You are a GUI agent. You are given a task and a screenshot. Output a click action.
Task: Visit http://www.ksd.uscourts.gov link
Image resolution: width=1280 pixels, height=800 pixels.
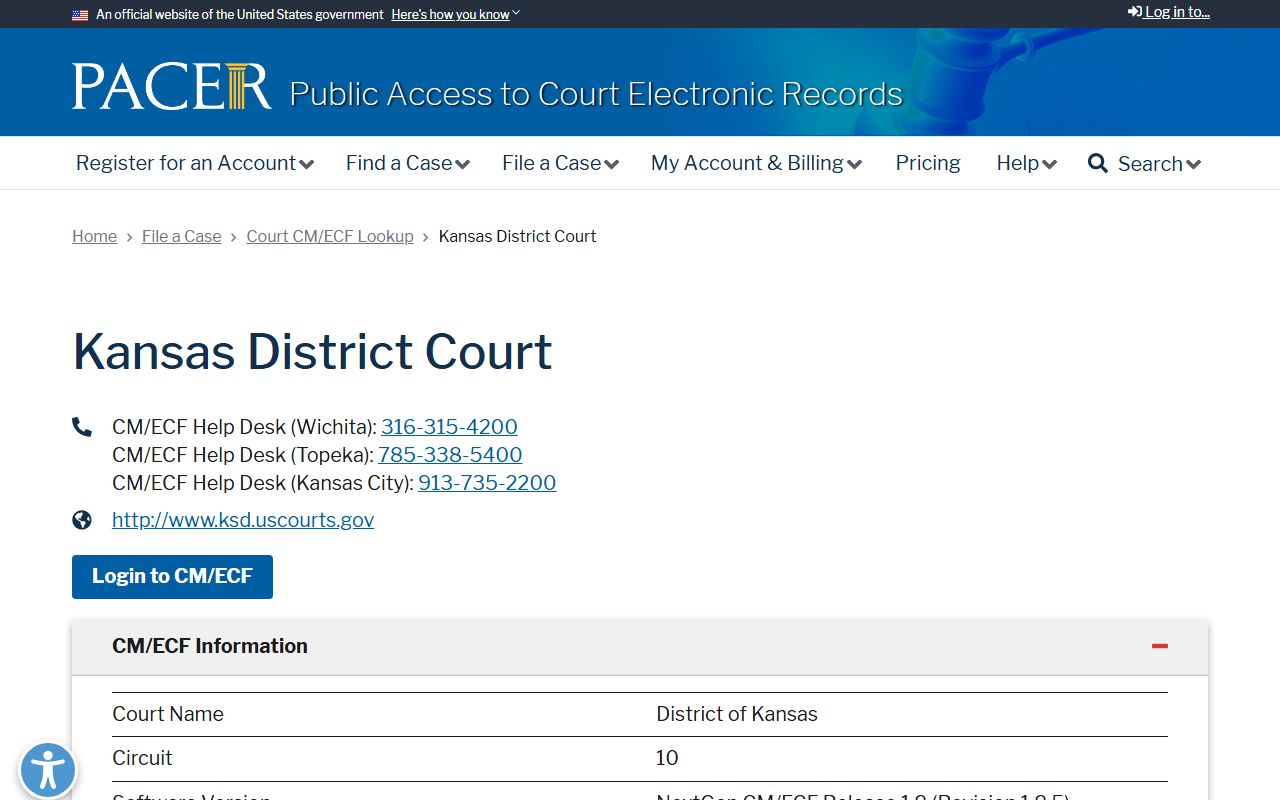243,520
